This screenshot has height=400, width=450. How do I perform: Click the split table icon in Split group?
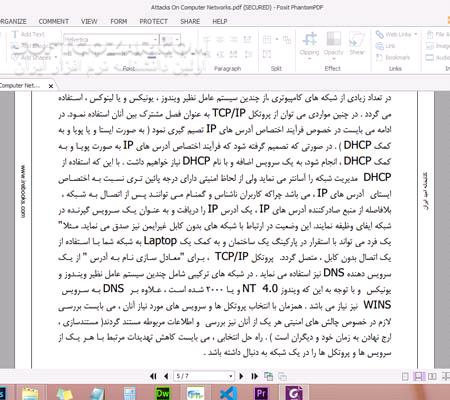(267, 40)
